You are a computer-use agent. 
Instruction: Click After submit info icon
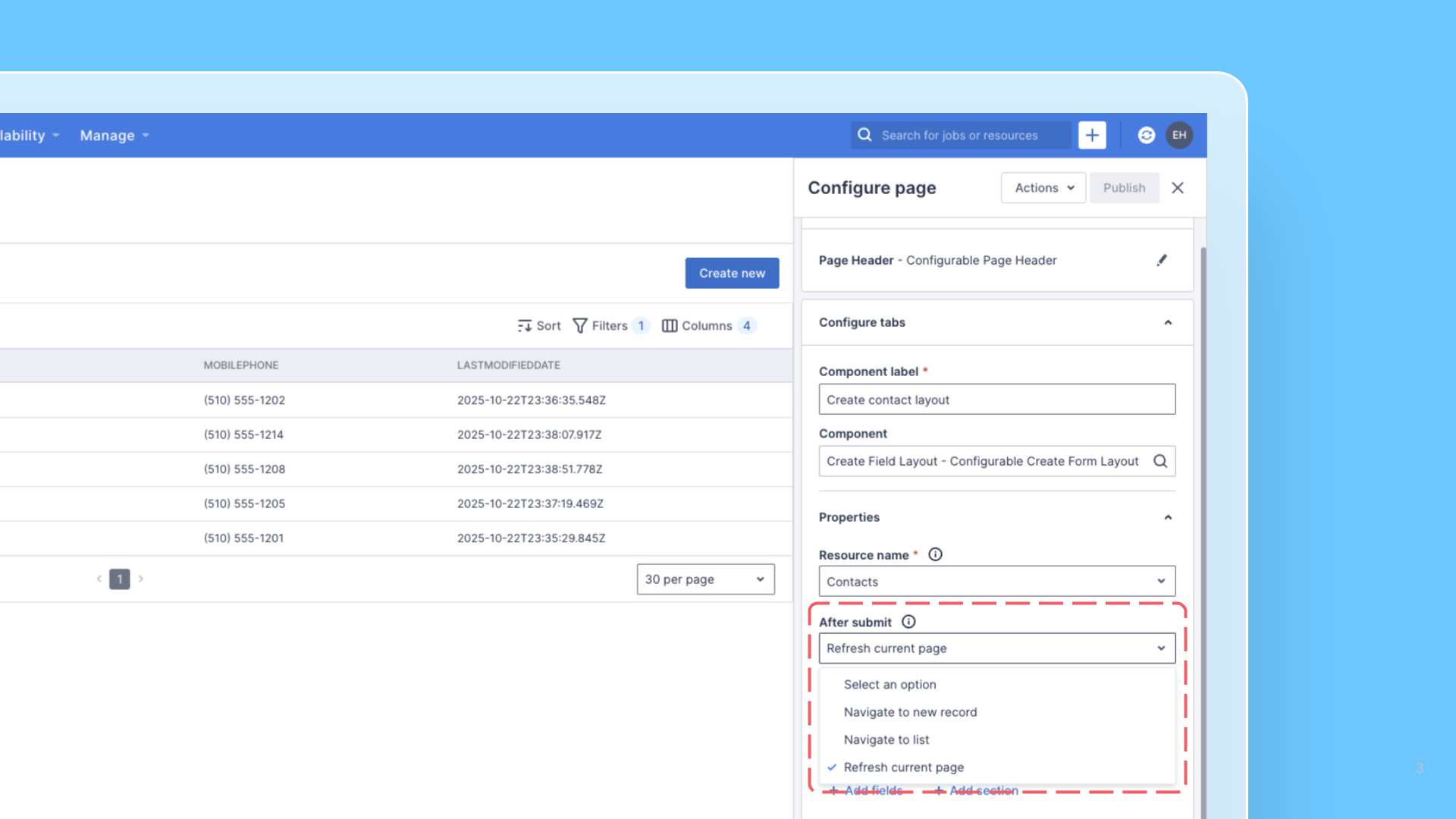908,622
